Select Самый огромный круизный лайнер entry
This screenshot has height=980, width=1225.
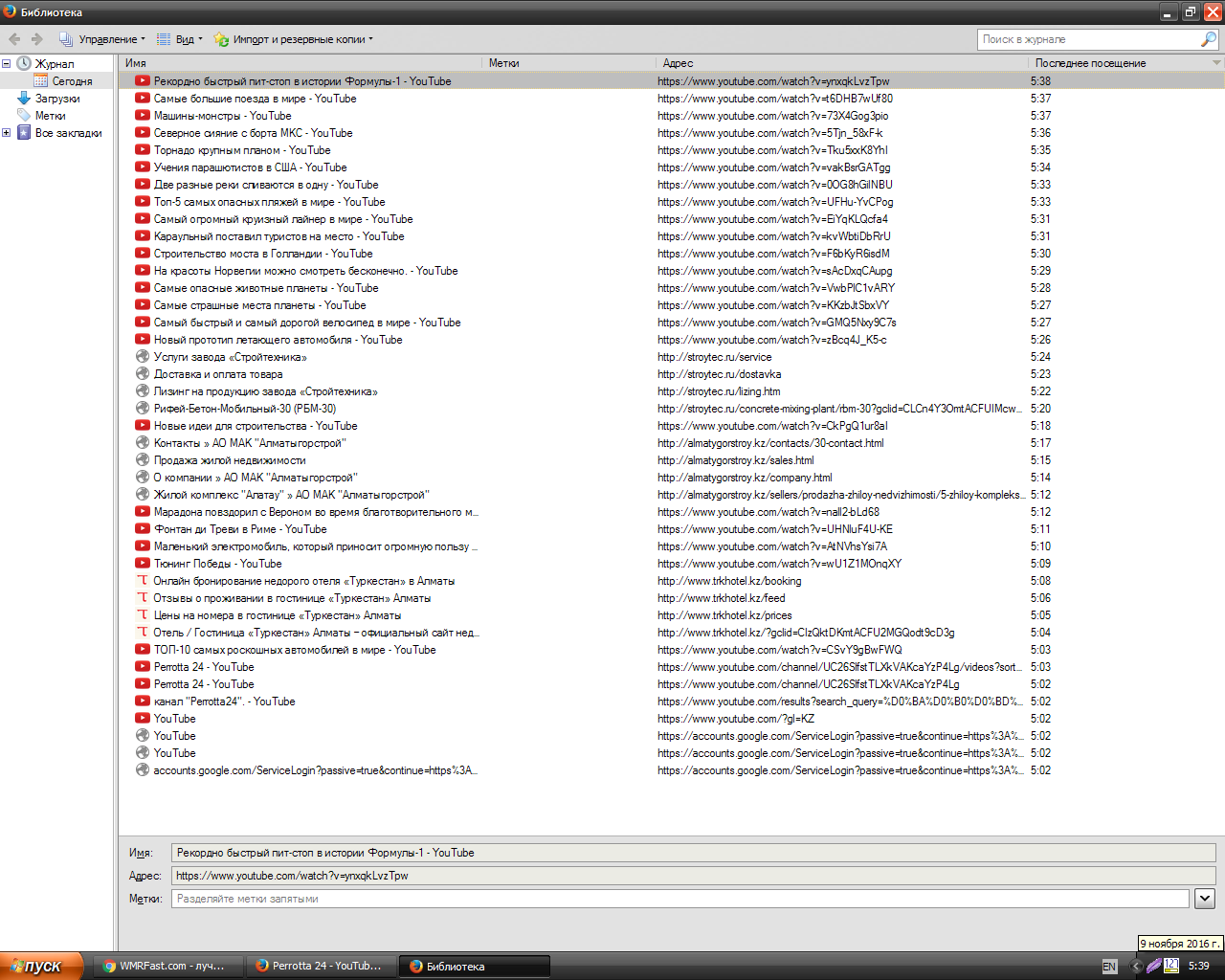(672, 219)
